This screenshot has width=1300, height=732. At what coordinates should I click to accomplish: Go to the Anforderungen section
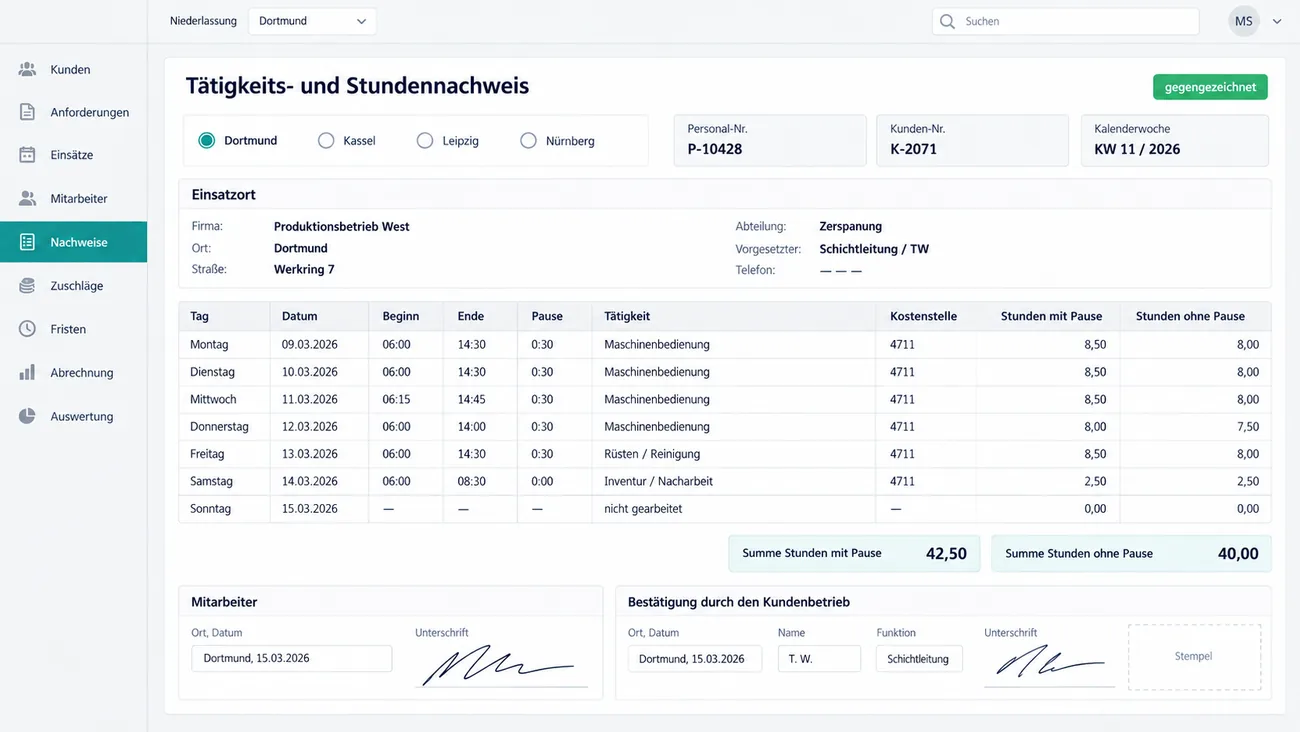73,112
